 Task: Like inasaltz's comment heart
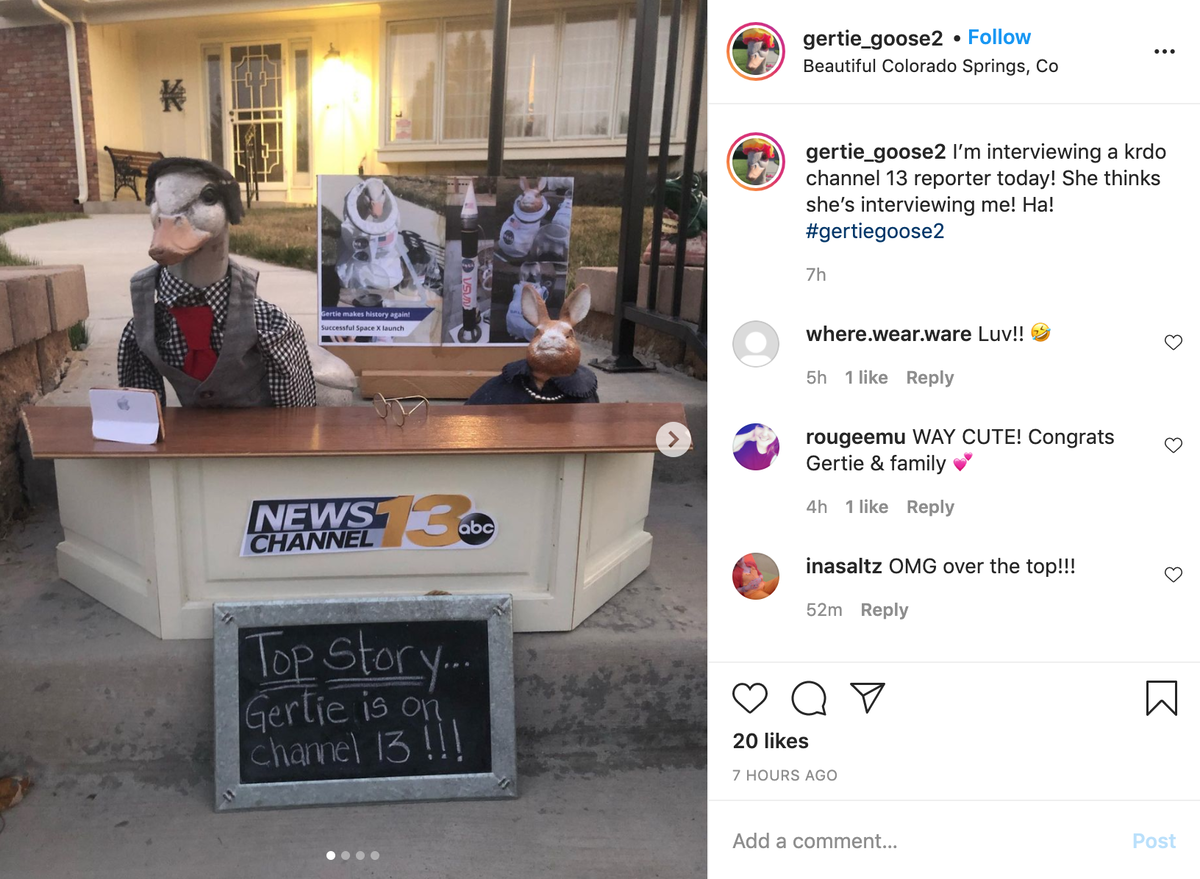(1173, 575)
